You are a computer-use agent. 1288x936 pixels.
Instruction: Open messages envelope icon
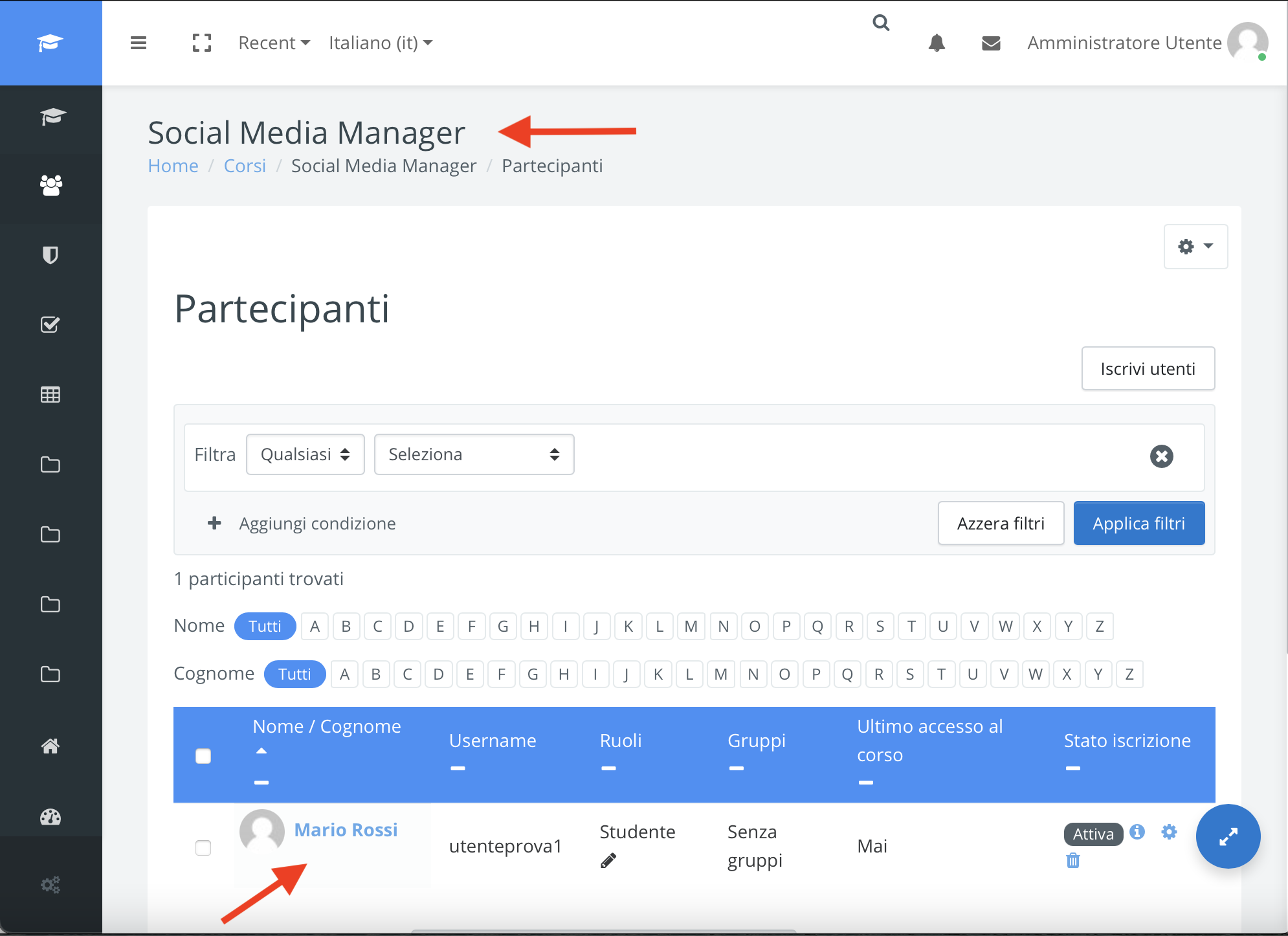[x=991, y=43]
